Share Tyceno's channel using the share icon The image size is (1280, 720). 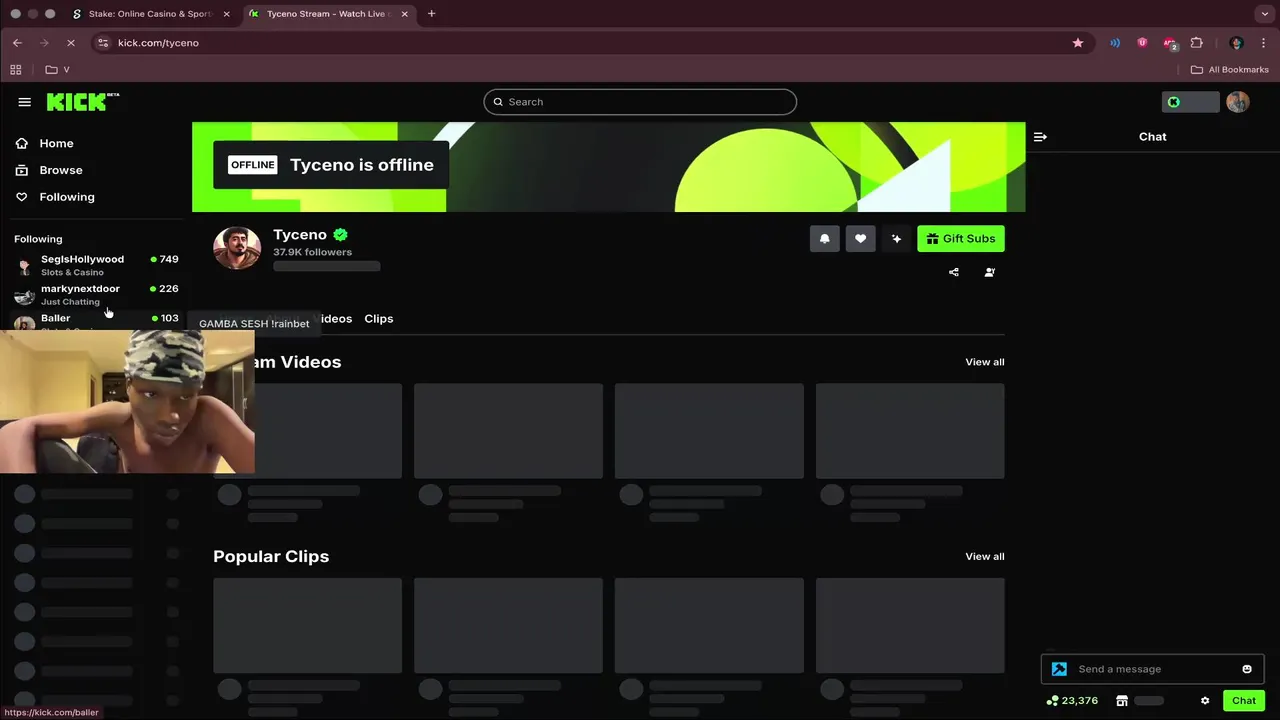[954, 272]
